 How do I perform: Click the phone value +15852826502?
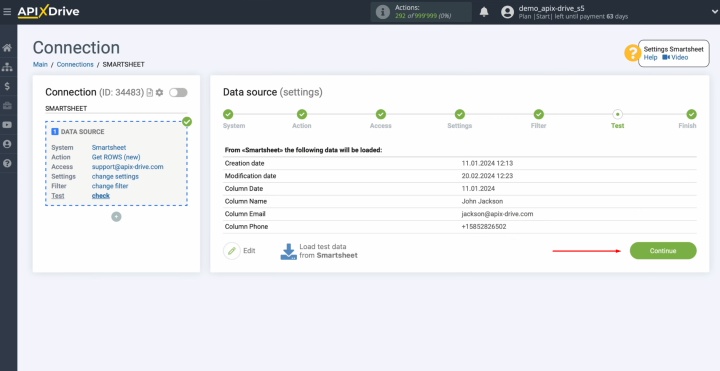click(x=484, y=226)
